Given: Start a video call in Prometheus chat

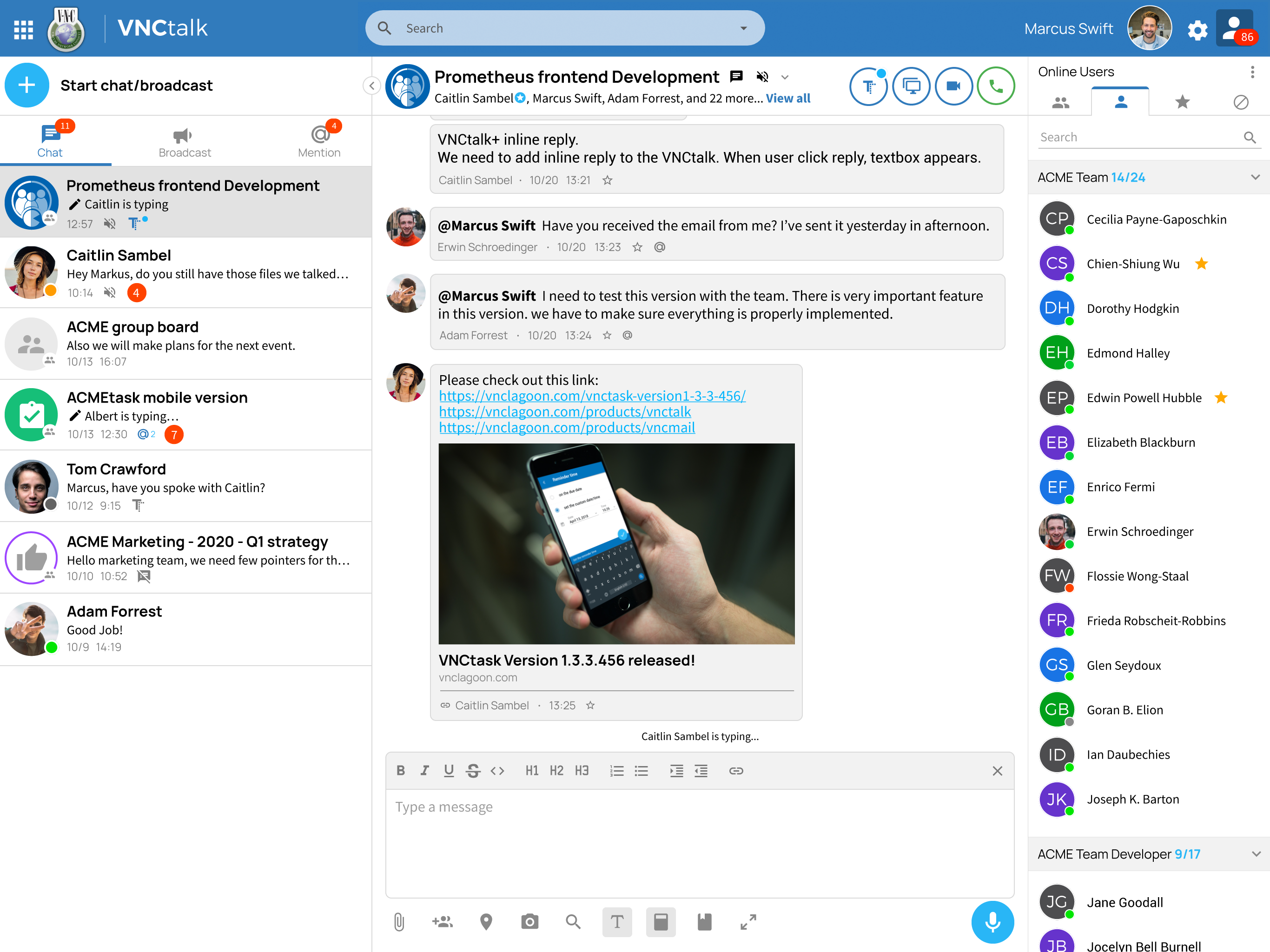Looking at the screenshot, I should tap(953, 86).
